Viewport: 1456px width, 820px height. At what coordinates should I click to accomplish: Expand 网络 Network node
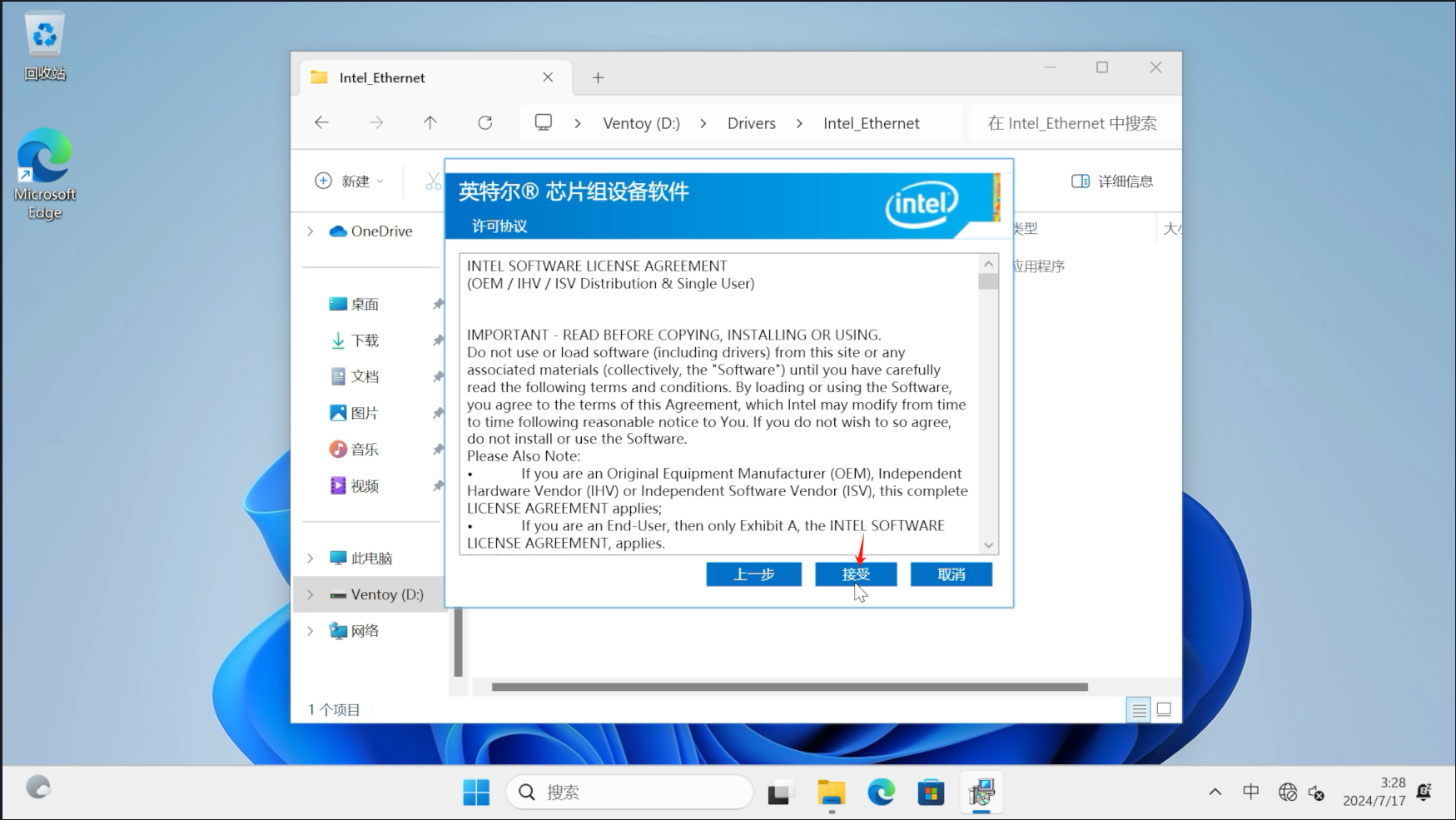(311, 631)
